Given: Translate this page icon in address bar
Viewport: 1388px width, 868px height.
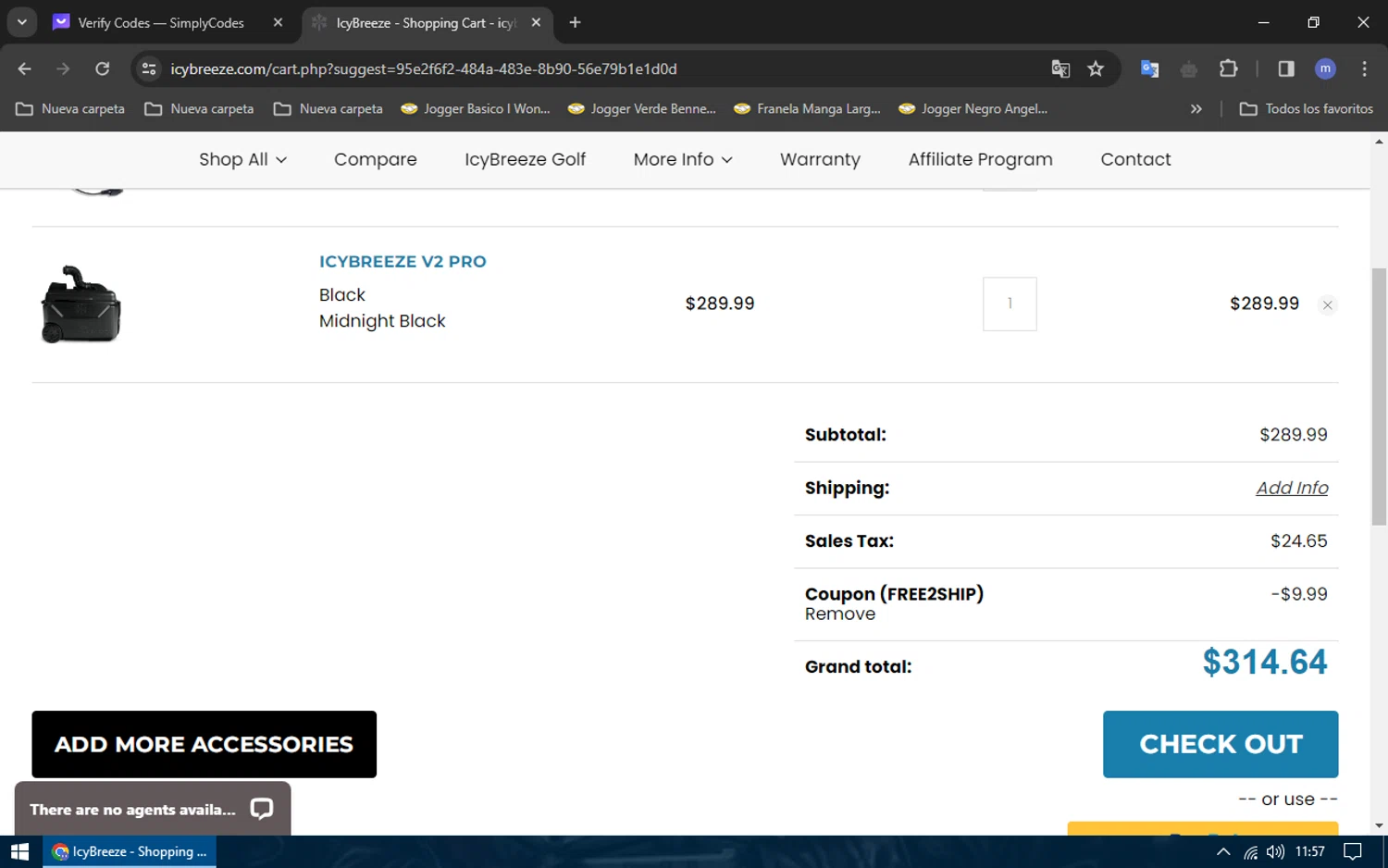Looking at the screenshot, I should tap(1060, 68).
